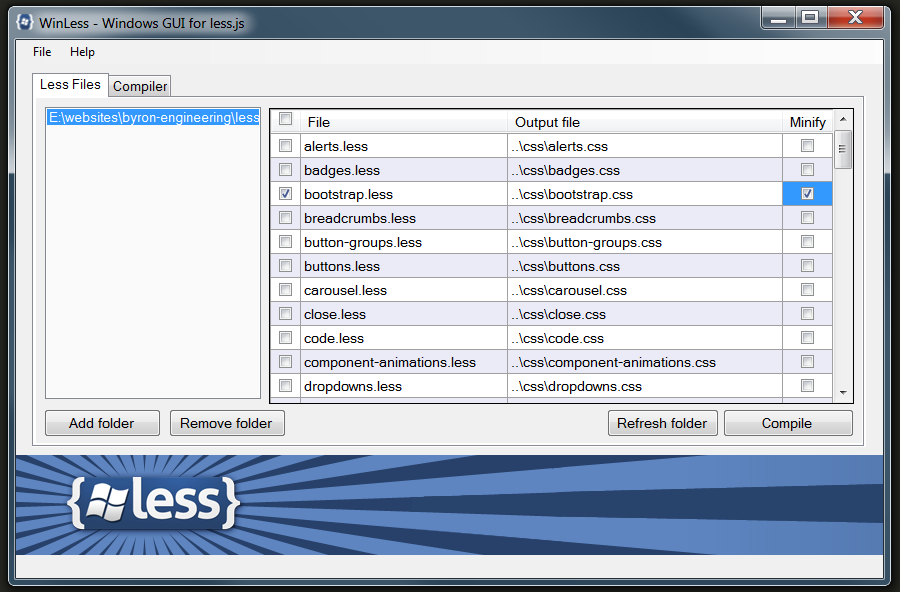Click the Remove folder button
This screenshot has height=592, width=900.
point(227,423)
